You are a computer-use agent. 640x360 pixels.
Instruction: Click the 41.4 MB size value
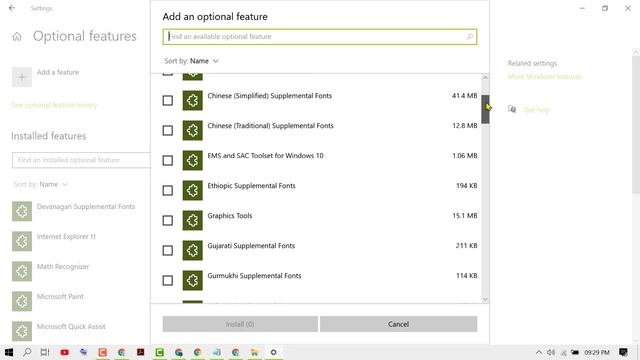point(464,96)
